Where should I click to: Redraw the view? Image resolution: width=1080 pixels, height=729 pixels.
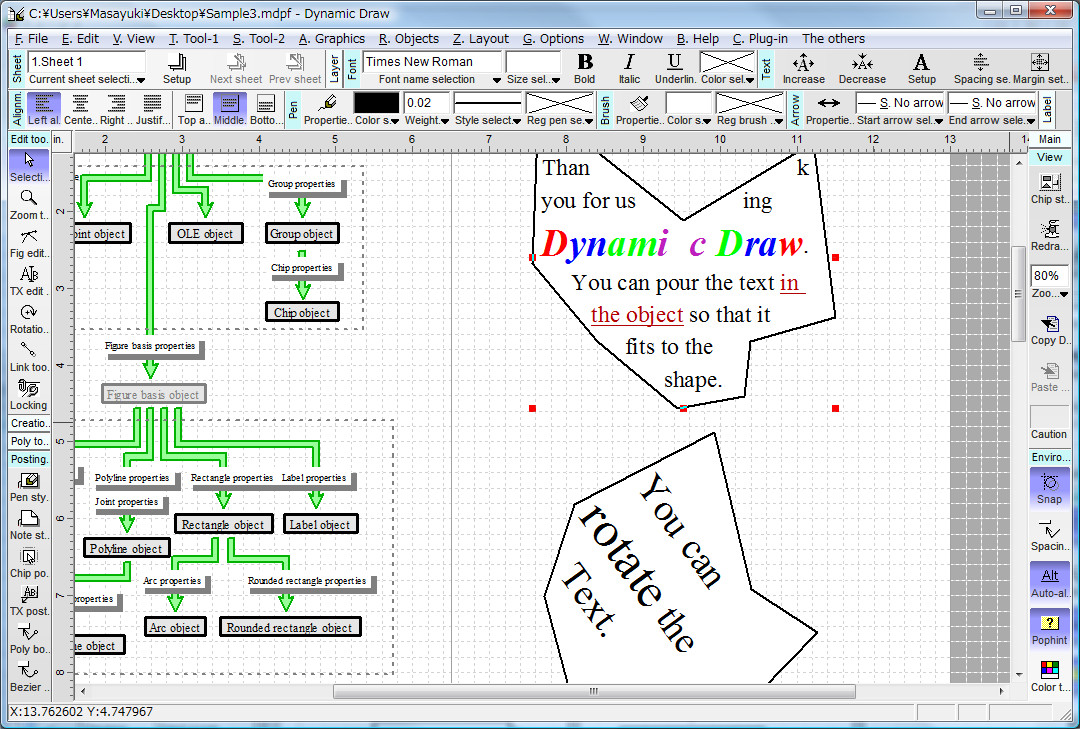pyautogui.click(x=1050, y=236)
